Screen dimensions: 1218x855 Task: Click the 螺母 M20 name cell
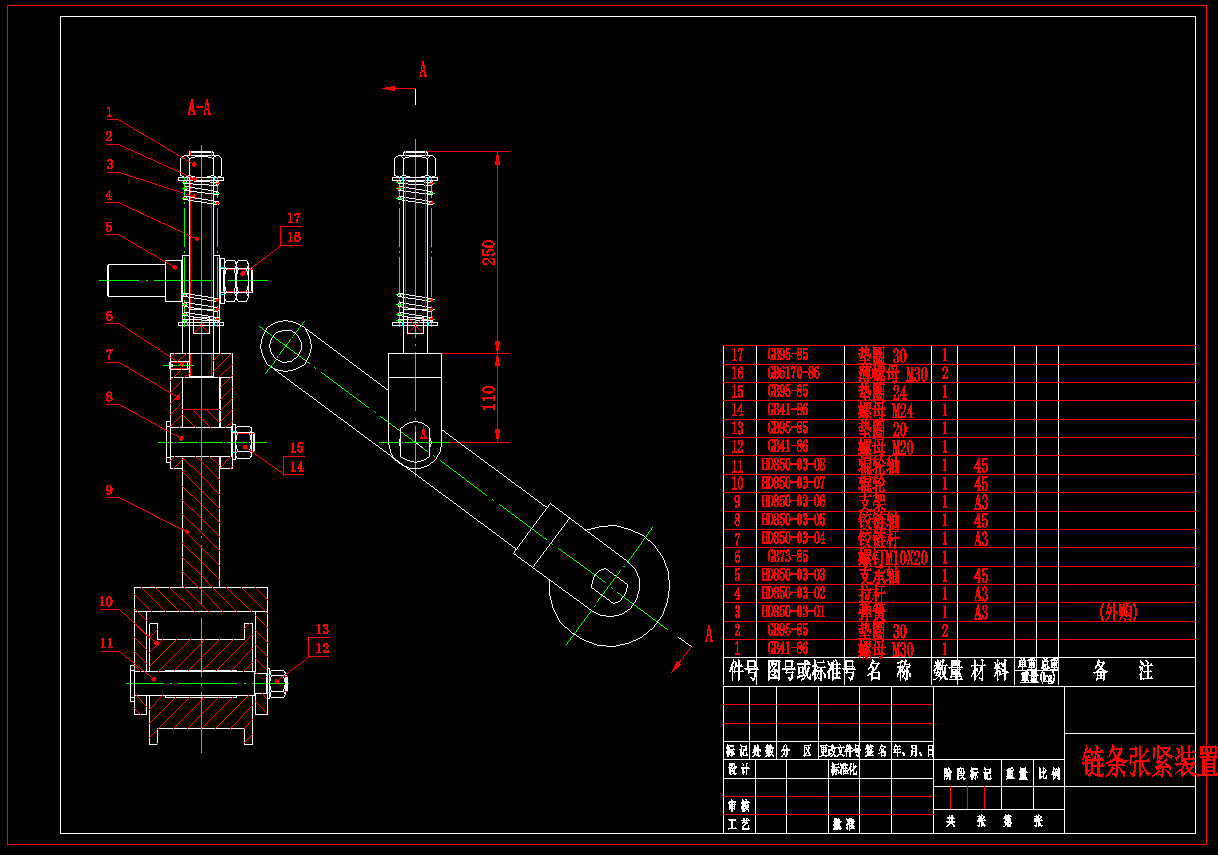tap(886, 447)
